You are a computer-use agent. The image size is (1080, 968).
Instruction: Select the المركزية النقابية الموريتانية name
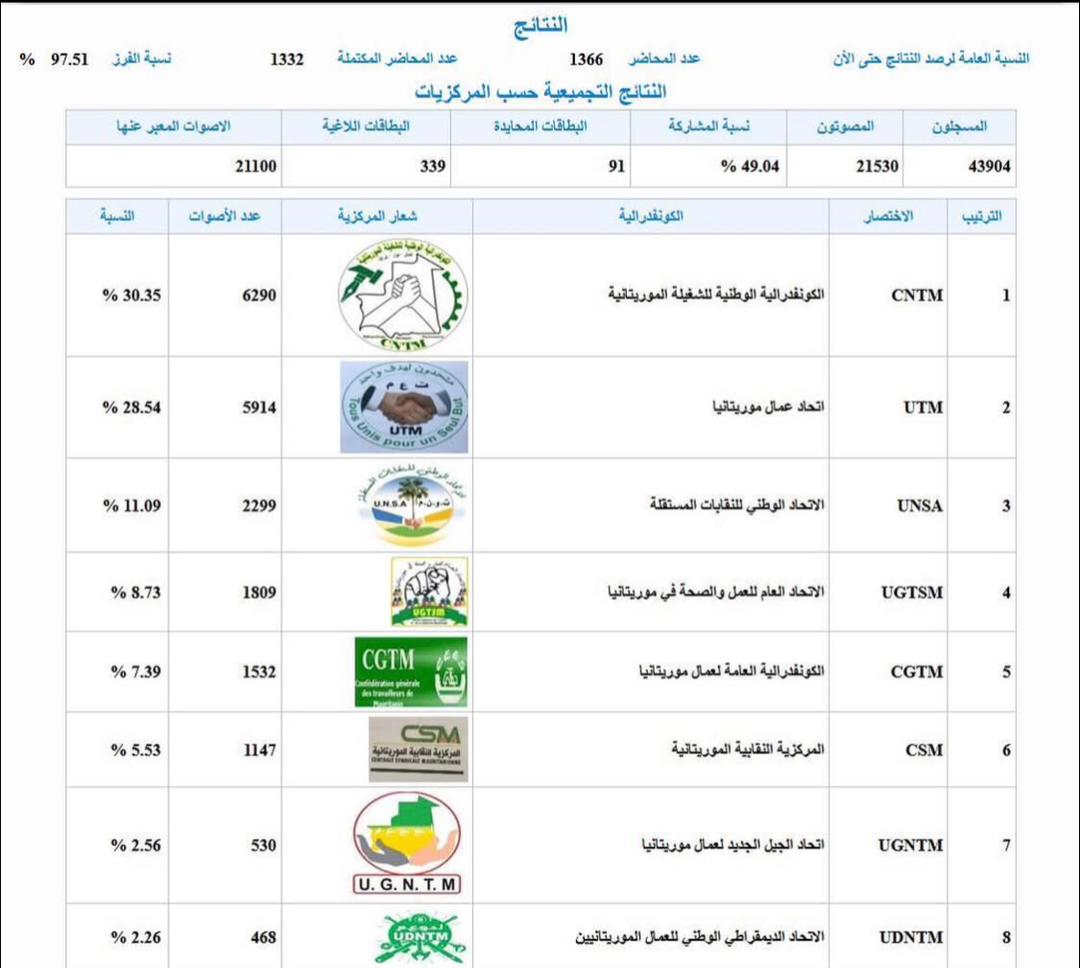[x=747, y=750]
